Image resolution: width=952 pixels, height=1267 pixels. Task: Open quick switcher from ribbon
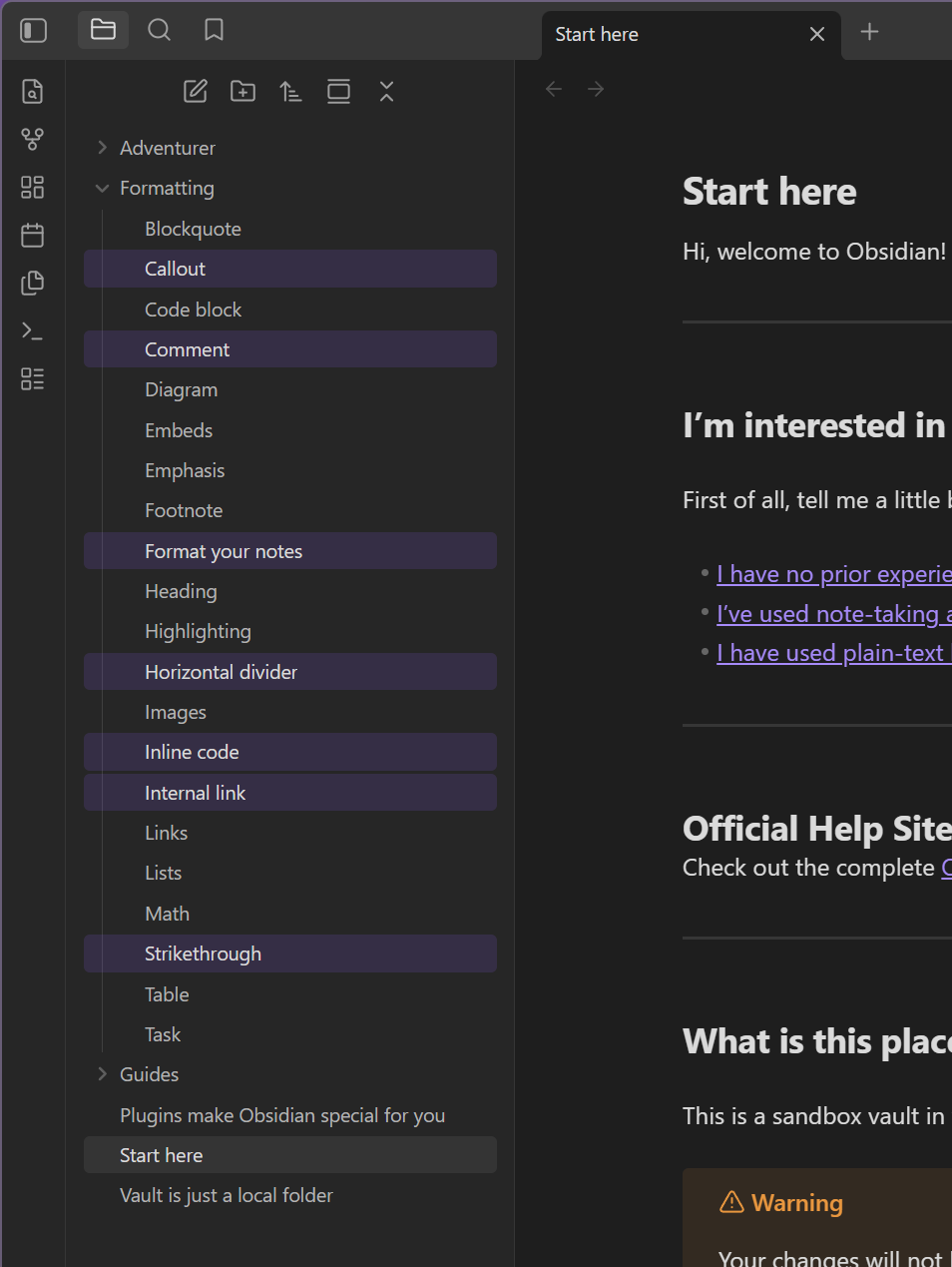pos(32,92)
